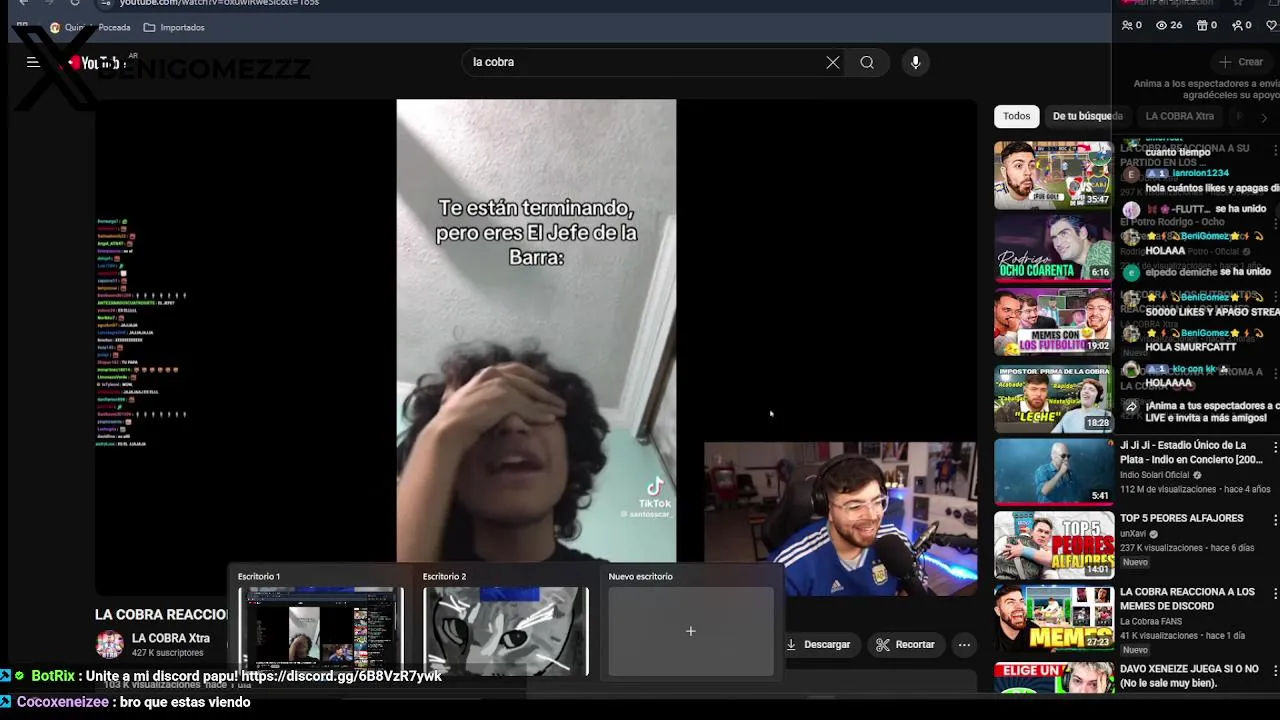Open the 'Ji Ji Ji - Estadio Único' title
Image resolution: width=1280 pixels, height=720 pixels.
pos(1192,452)
